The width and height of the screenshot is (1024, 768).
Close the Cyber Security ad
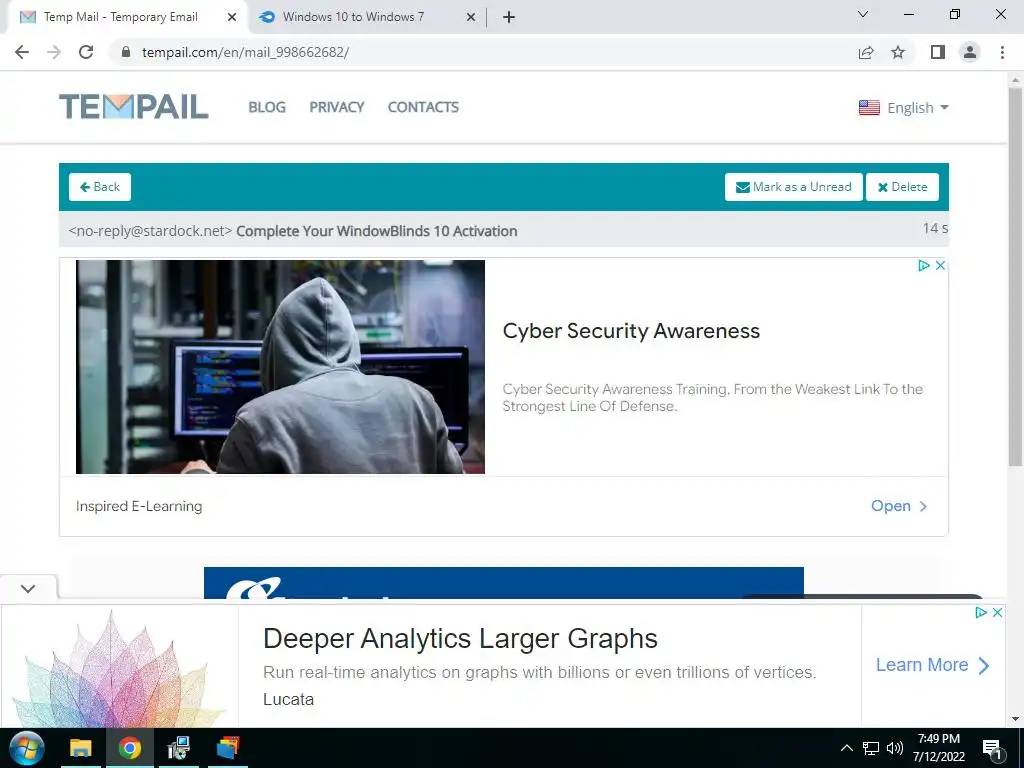(x=940, y=265)
